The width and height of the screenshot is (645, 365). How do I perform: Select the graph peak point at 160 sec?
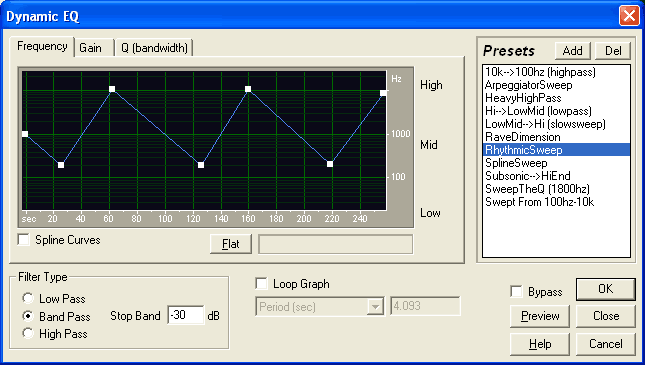click(248, 89)
